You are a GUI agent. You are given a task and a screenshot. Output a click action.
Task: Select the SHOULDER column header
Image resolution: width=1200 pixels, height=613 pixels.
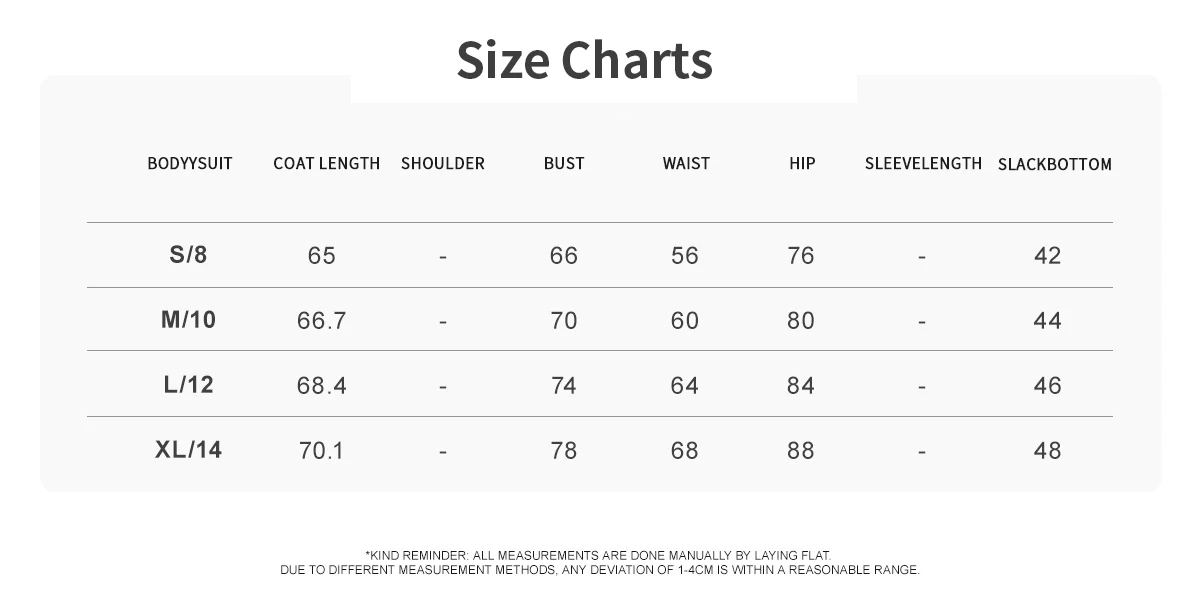(x=442, y=163)
